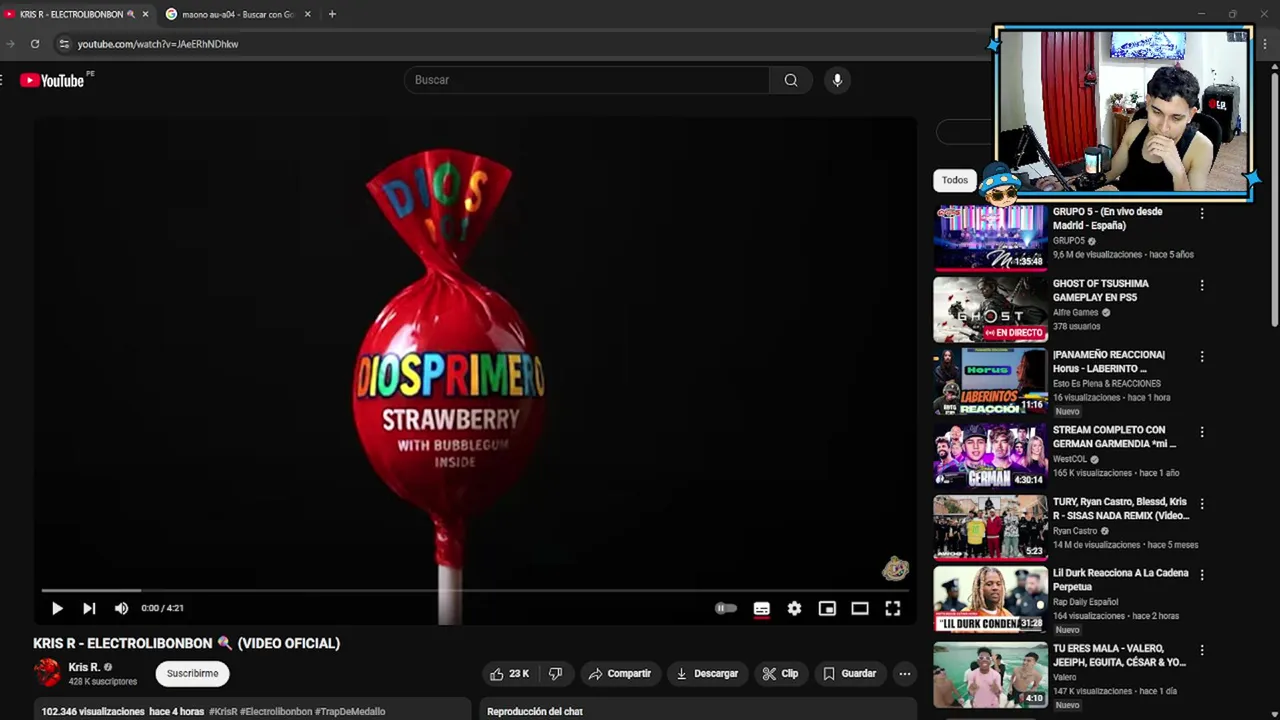Click the video progress bar
1280x720 pixels.
coord(475,590)
